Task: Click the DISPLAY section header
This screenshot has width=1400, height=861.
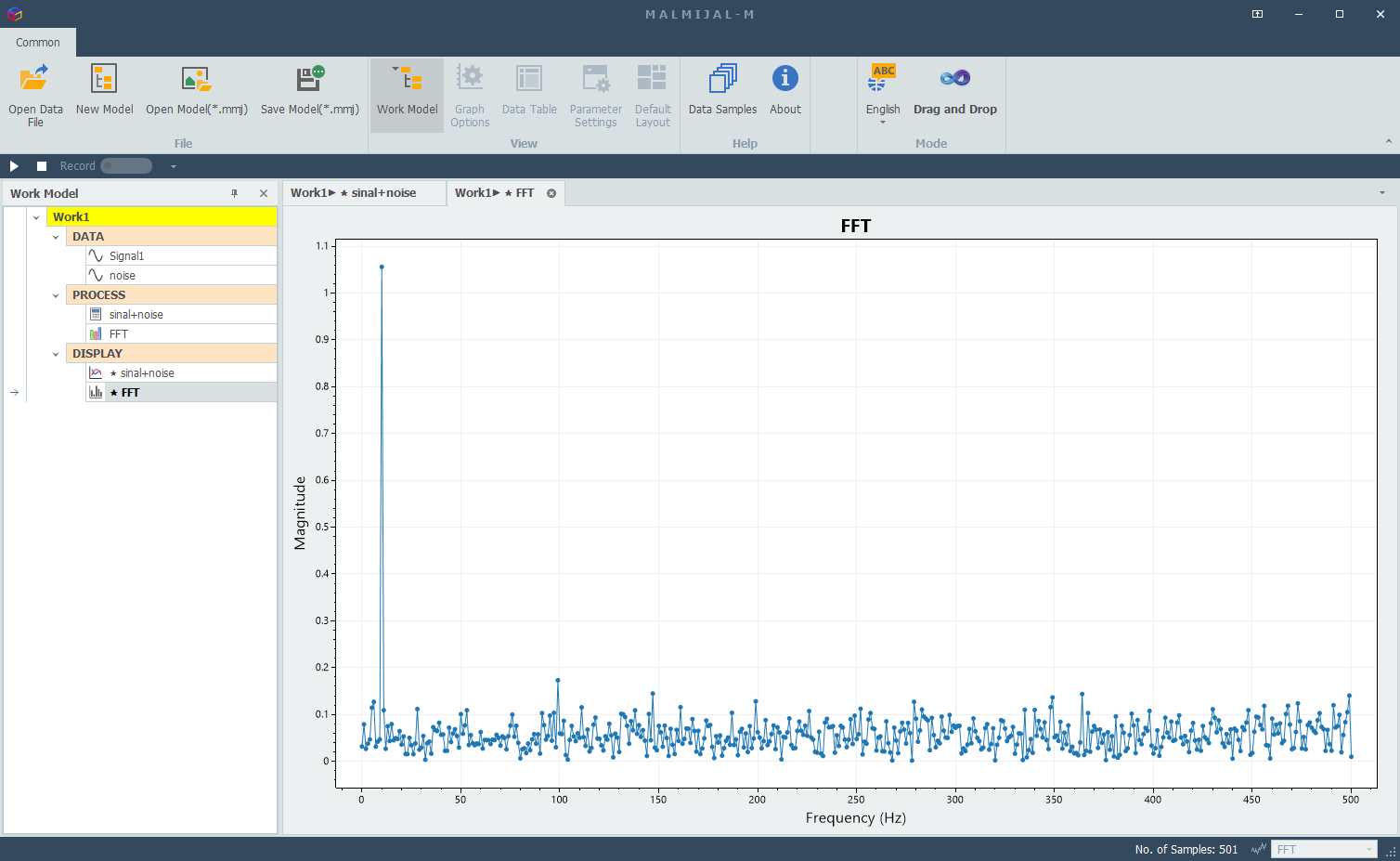Action: coord(172,354)
